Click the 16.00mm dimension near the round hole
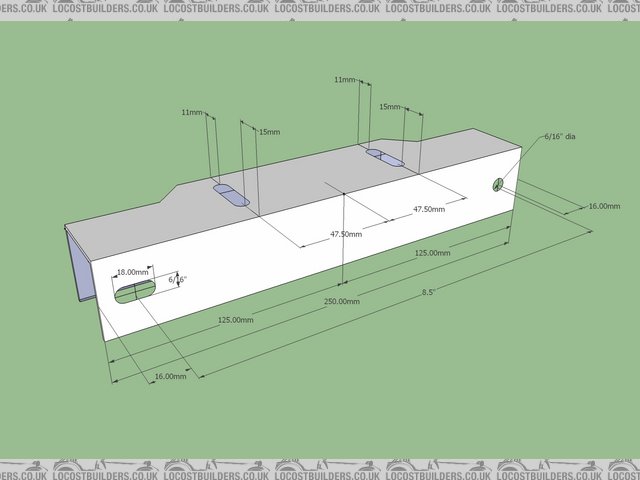640x480 pixels. 603,206
